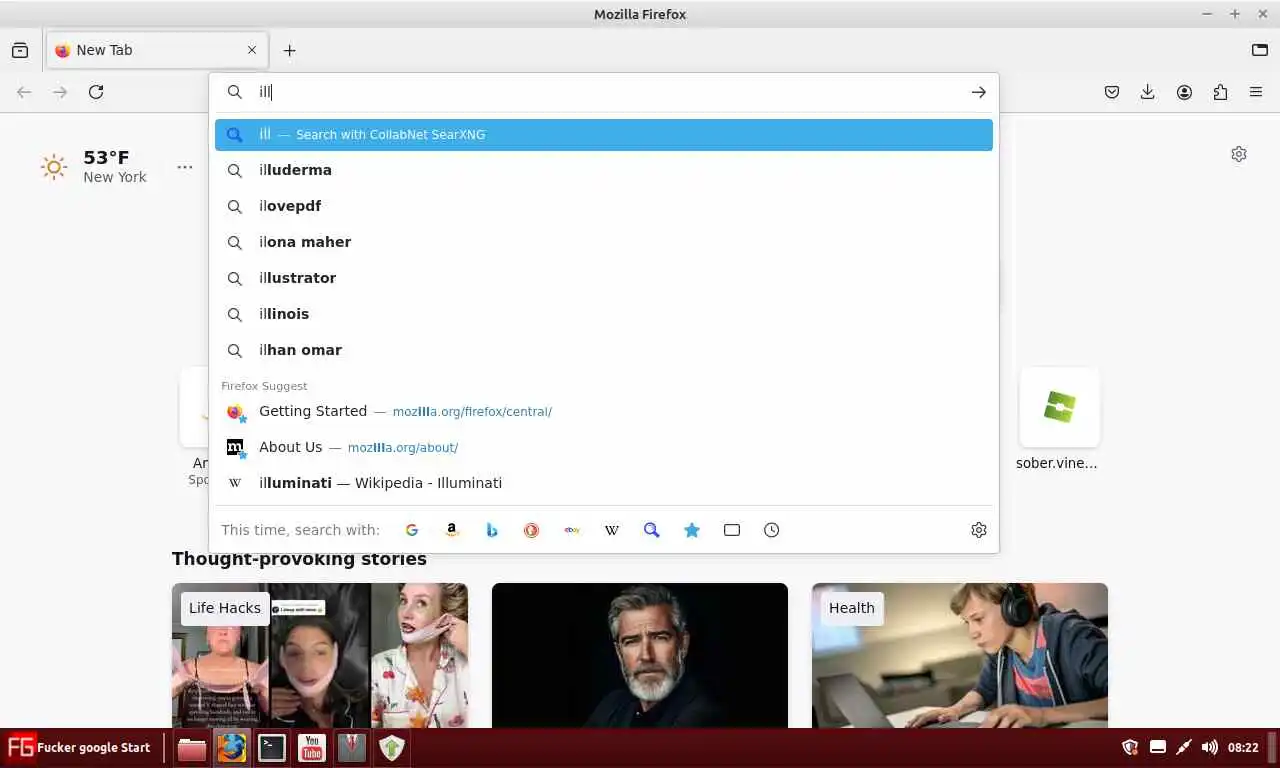This screenshot has height=768, width=1280.
Task: Search this time with Wikipedia
Action: 612,530
